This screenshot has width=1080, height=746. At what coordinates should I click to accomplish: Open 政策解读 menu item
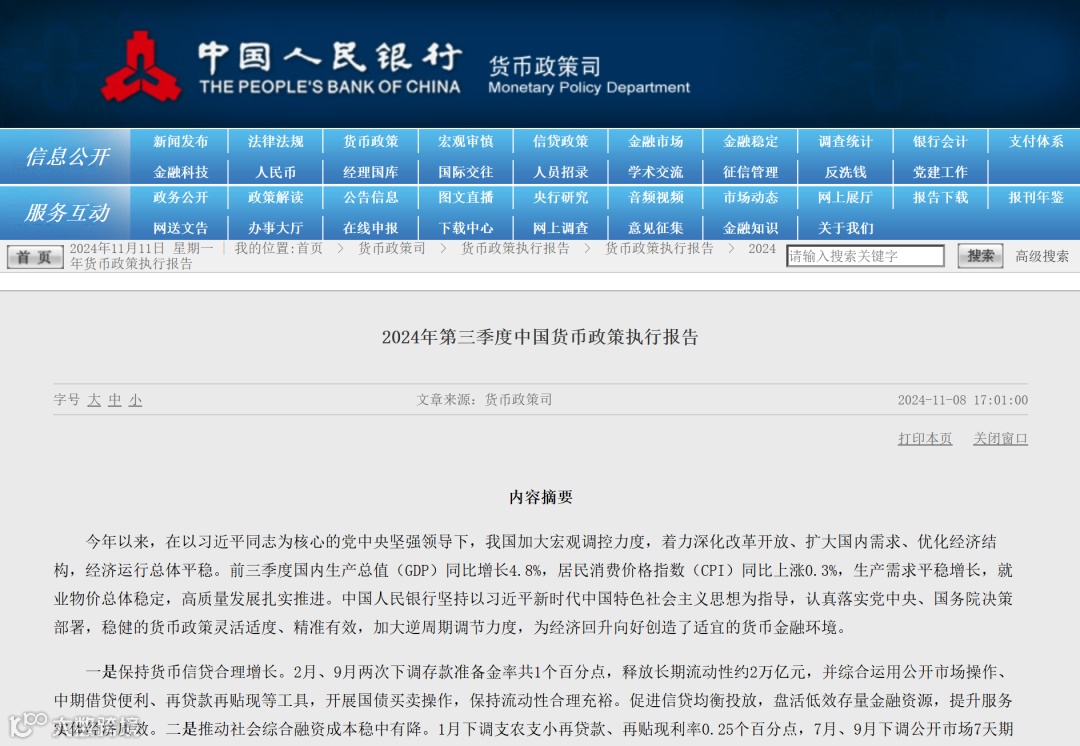tap(276, 197)
